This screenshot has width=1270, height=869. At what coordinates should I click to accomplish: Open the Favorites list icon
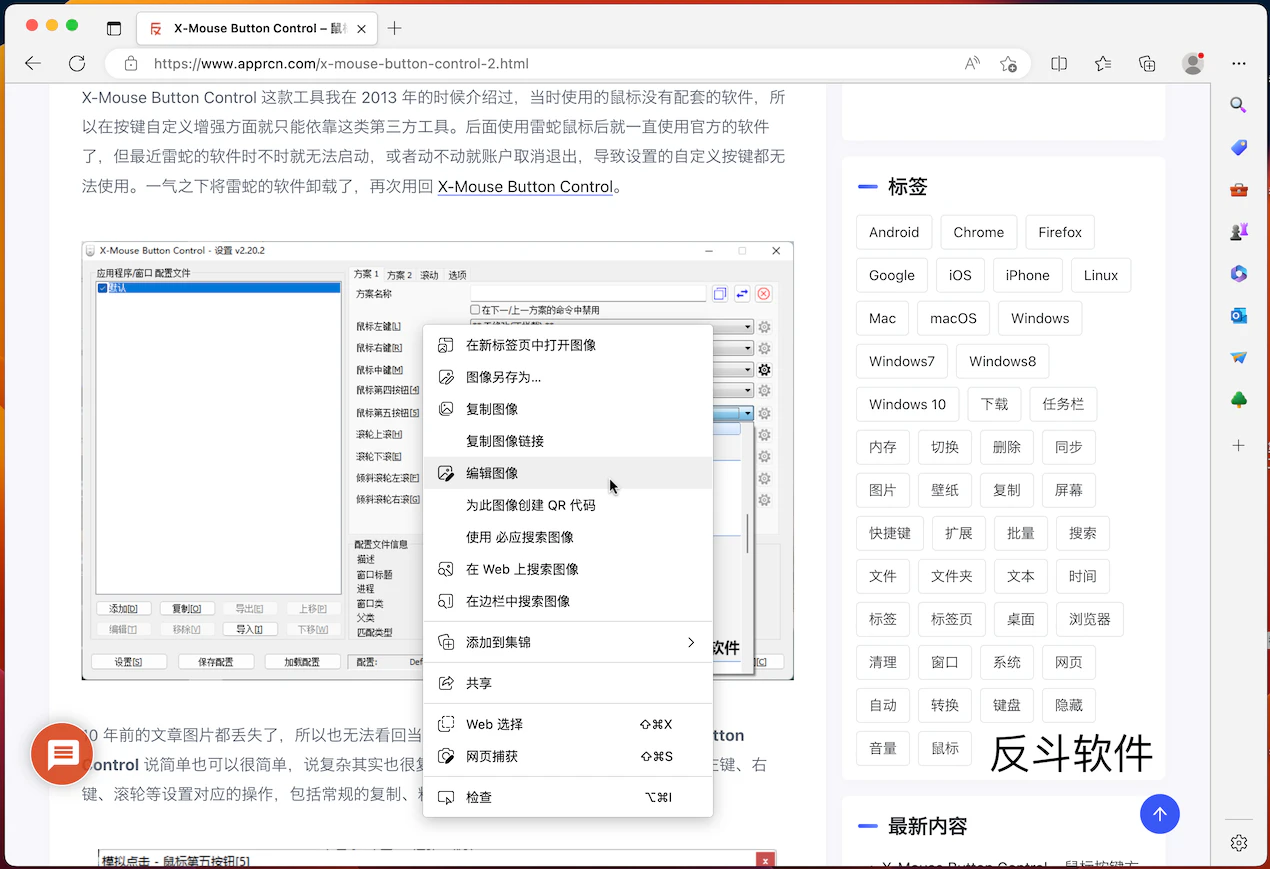[1103, 63]
